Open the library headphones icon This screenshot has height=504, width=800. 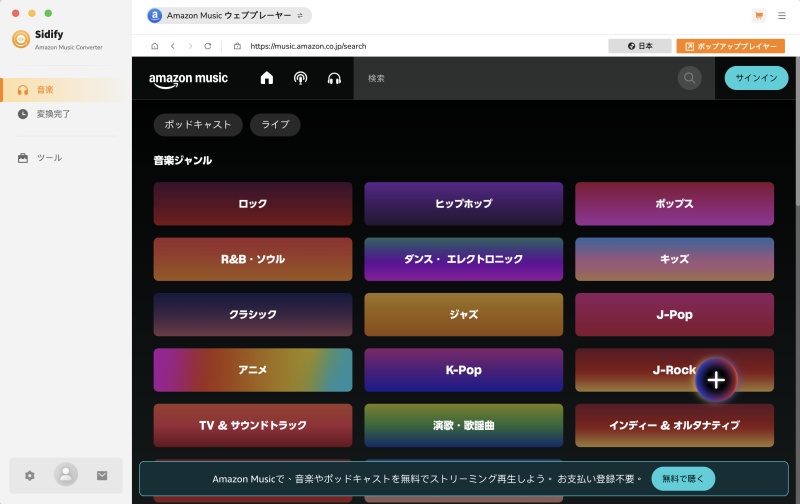point(334,78)
